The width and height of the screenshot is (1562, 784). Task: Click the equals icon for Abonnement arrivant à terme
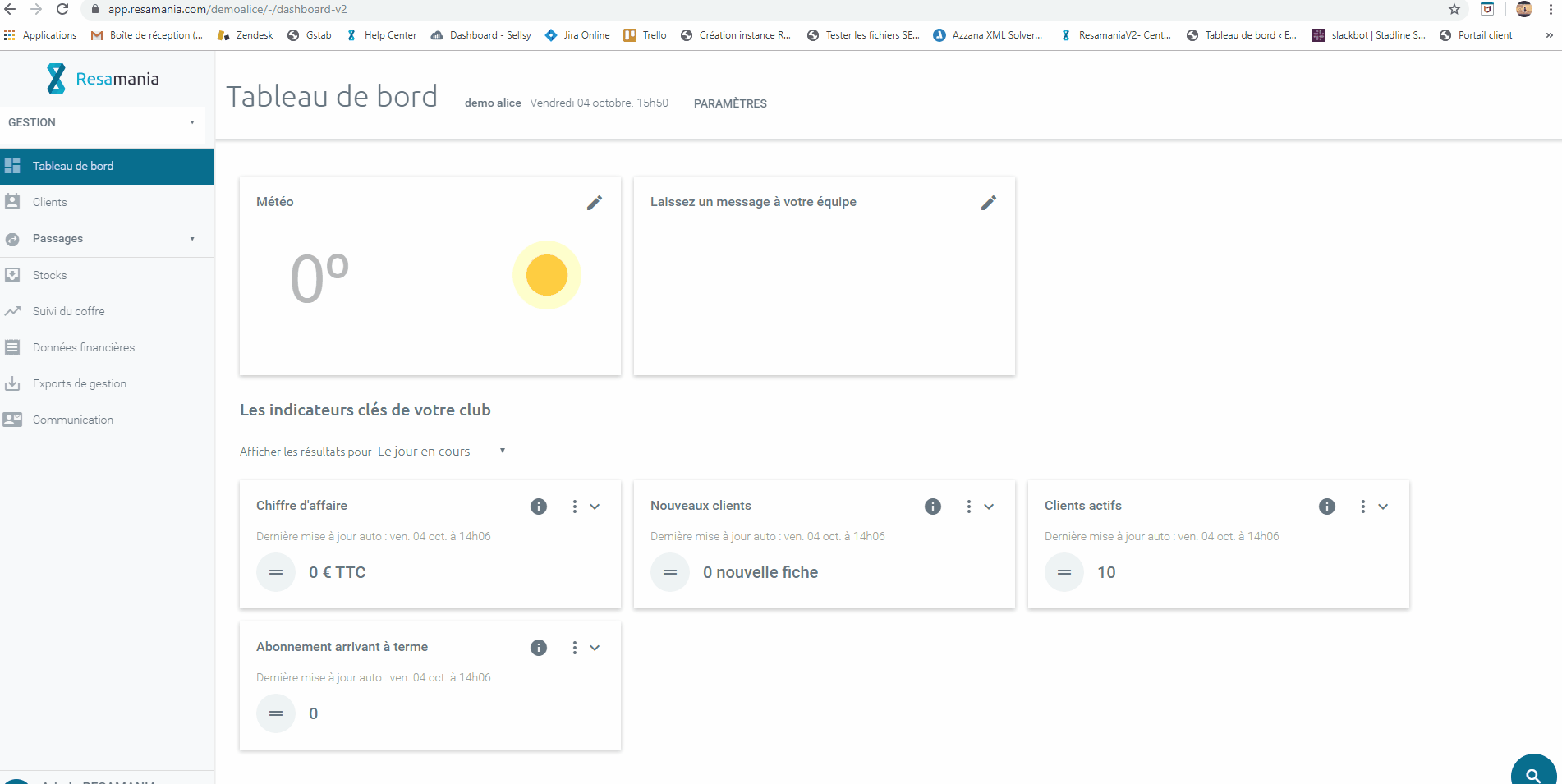click(x=276, y=713)
